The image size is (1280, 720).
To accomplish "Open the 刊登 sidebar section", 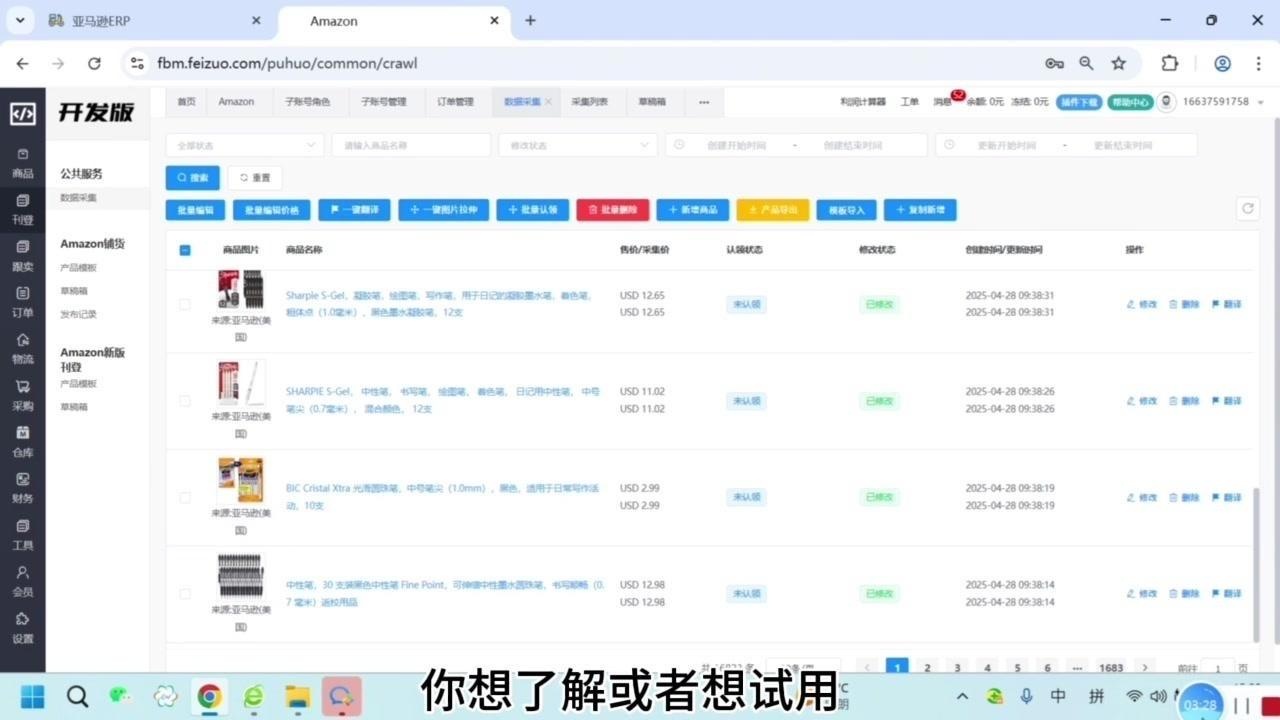I will point(22,210).
